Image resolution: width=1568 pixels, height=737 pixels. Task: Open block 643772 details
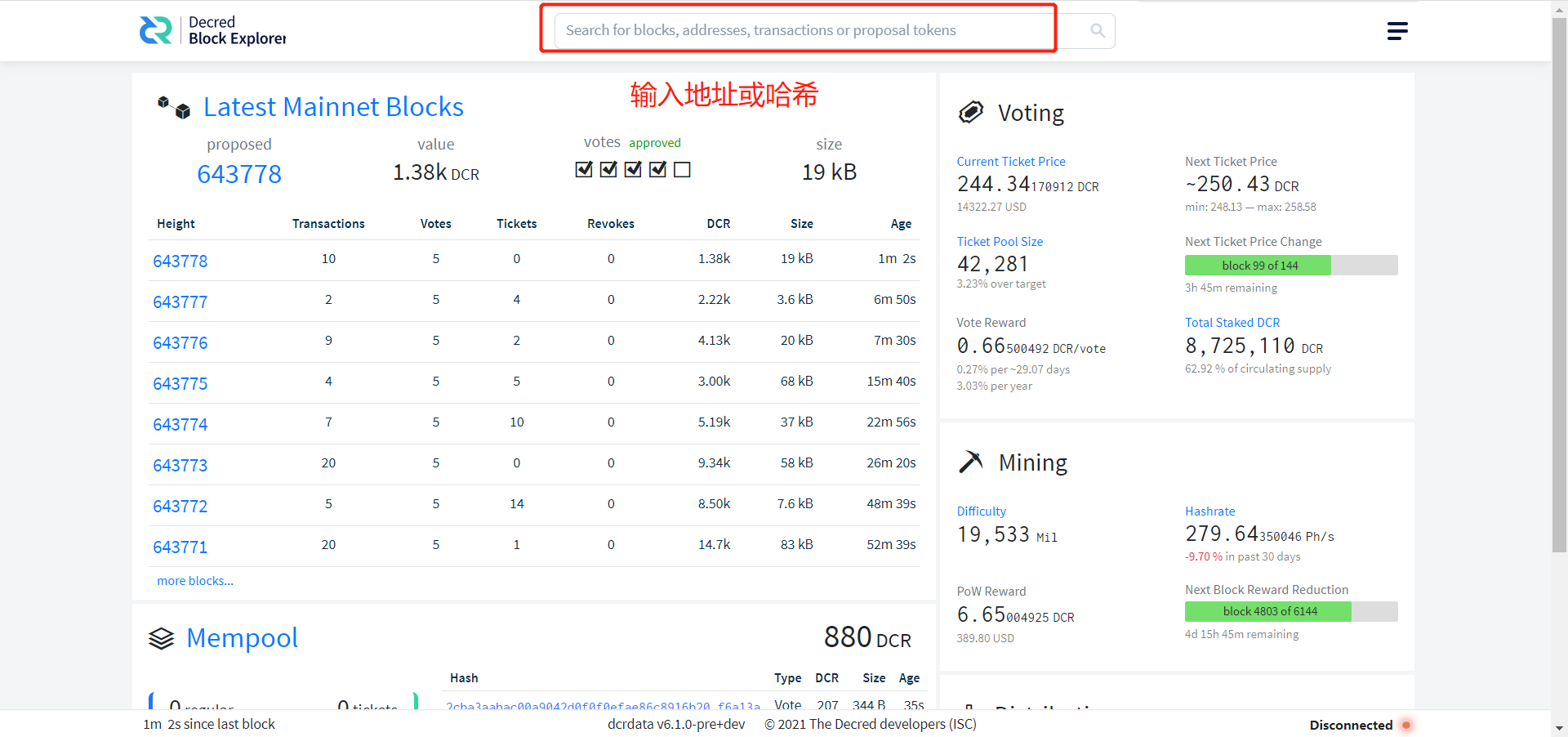pos(180,507)
